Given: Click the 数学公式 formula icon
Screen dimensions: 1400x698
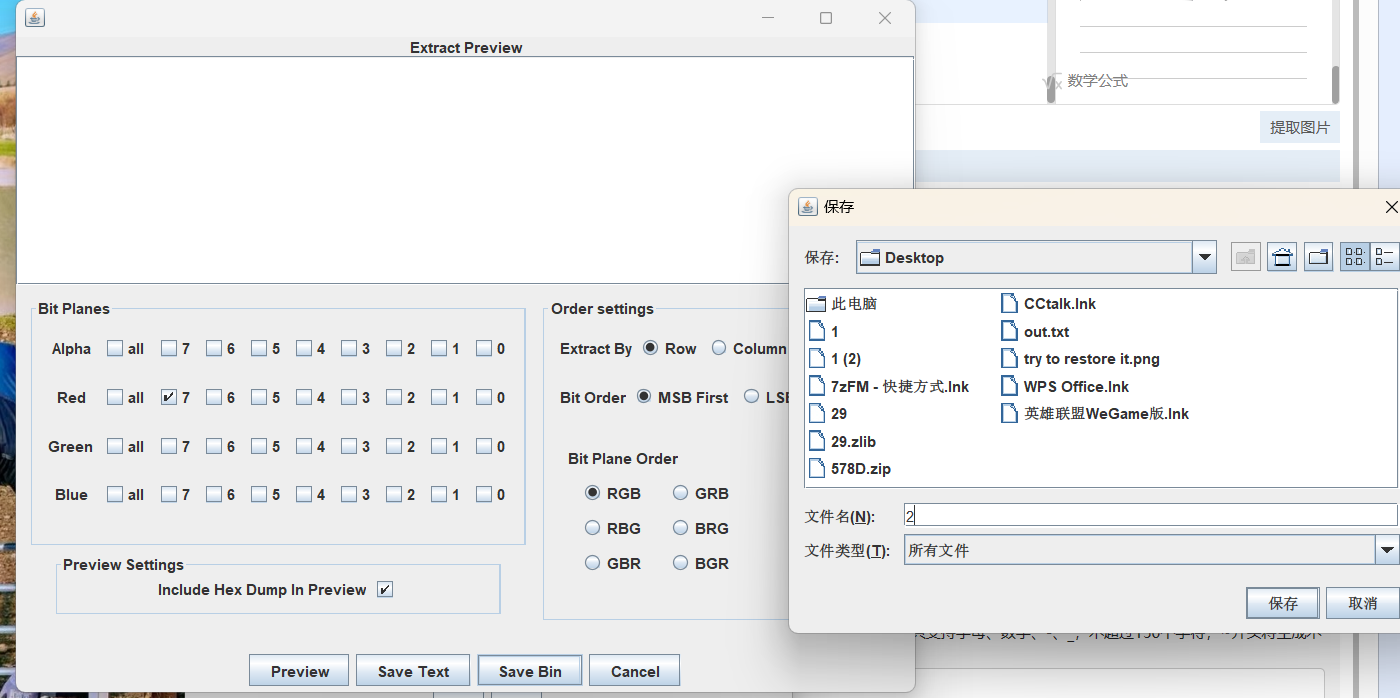Looking at the screenshot, I should 1052,82.
